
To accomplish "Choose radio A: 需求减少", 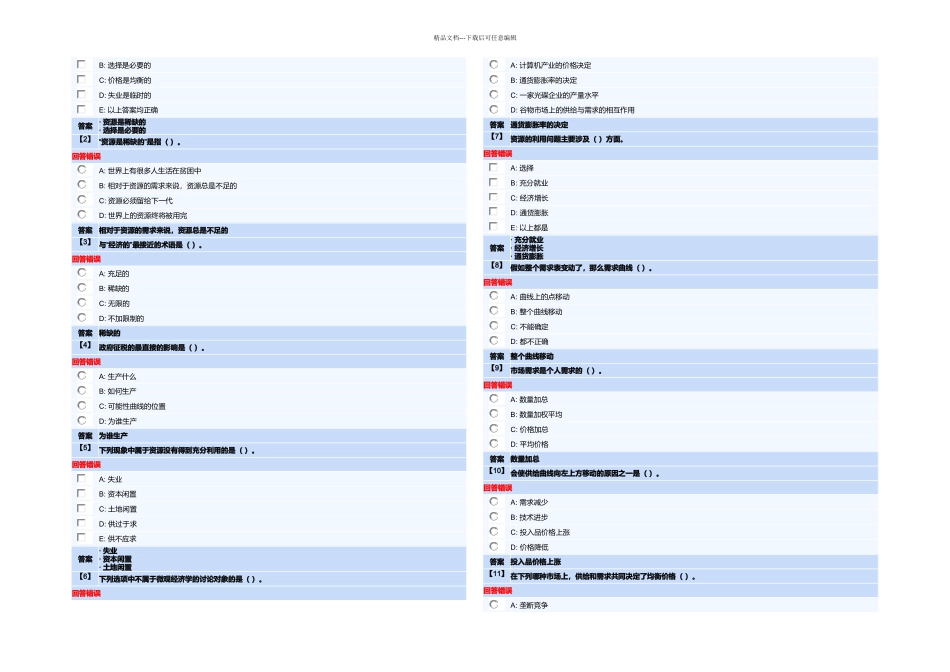I will 494,502.
